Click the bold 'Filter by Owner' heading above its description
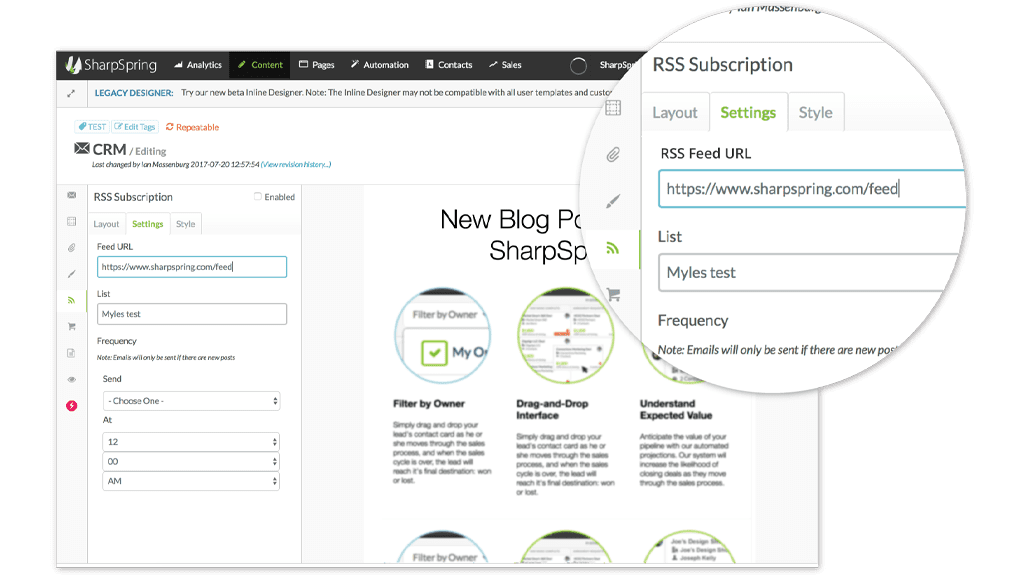This screenshot has height=576, width=1024. (x=429, y=404)
